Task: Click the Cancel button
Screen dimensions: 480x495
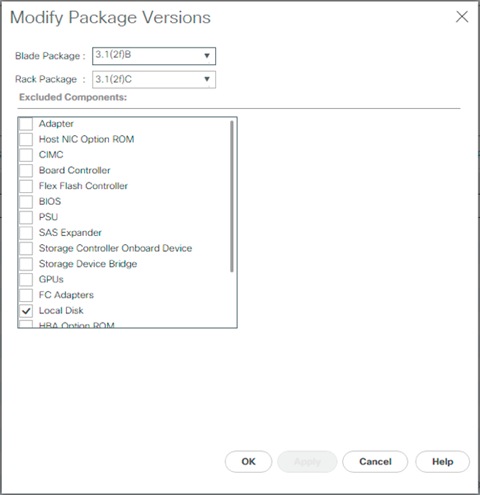Action: click(375, 462)
